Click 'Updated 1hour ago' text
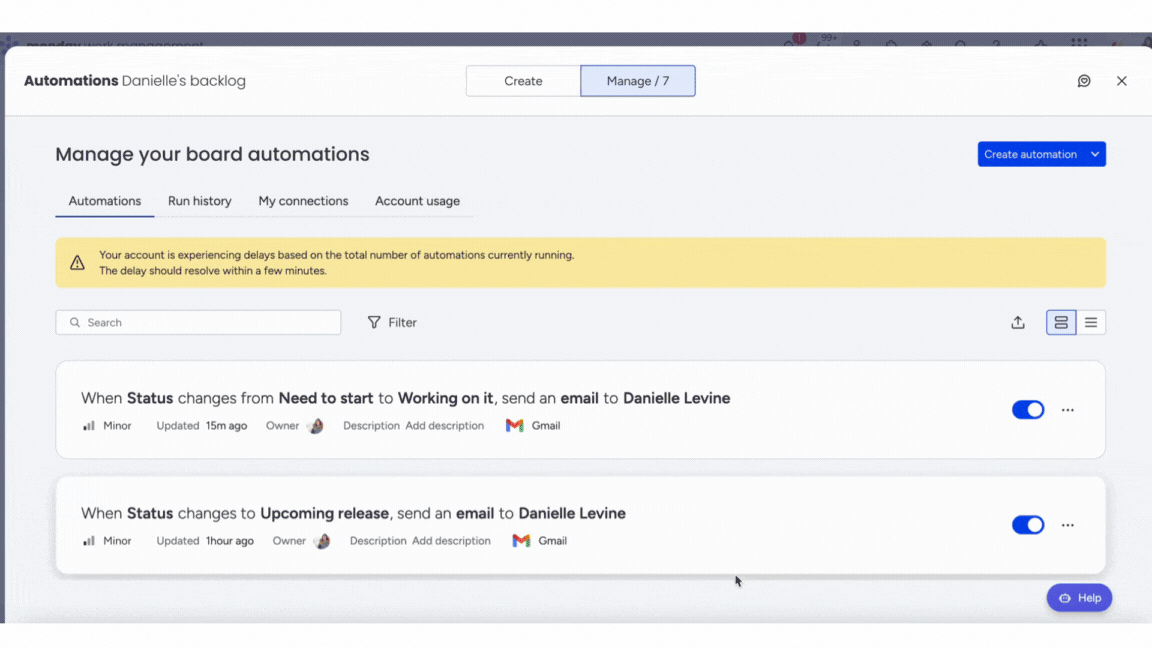This screenshot has width=1152, height=648. point(205,541)
